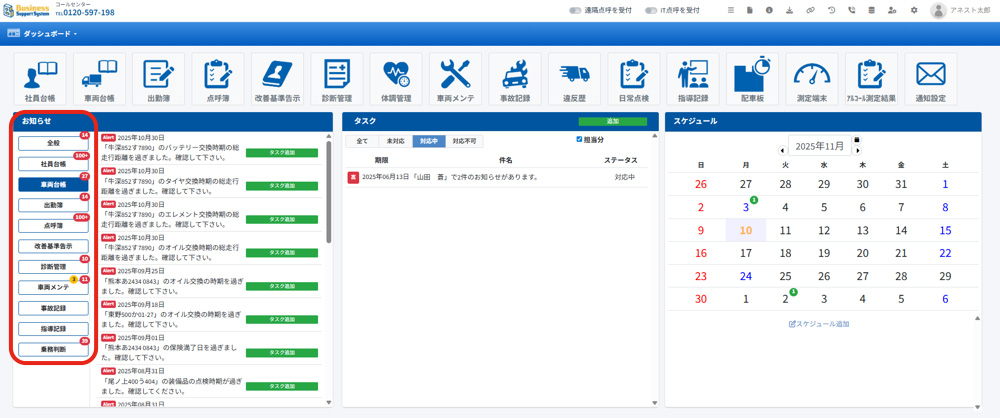Open the 改善基準告示 book icon
Screen dimensions: 1000x418
click(277, 80)
